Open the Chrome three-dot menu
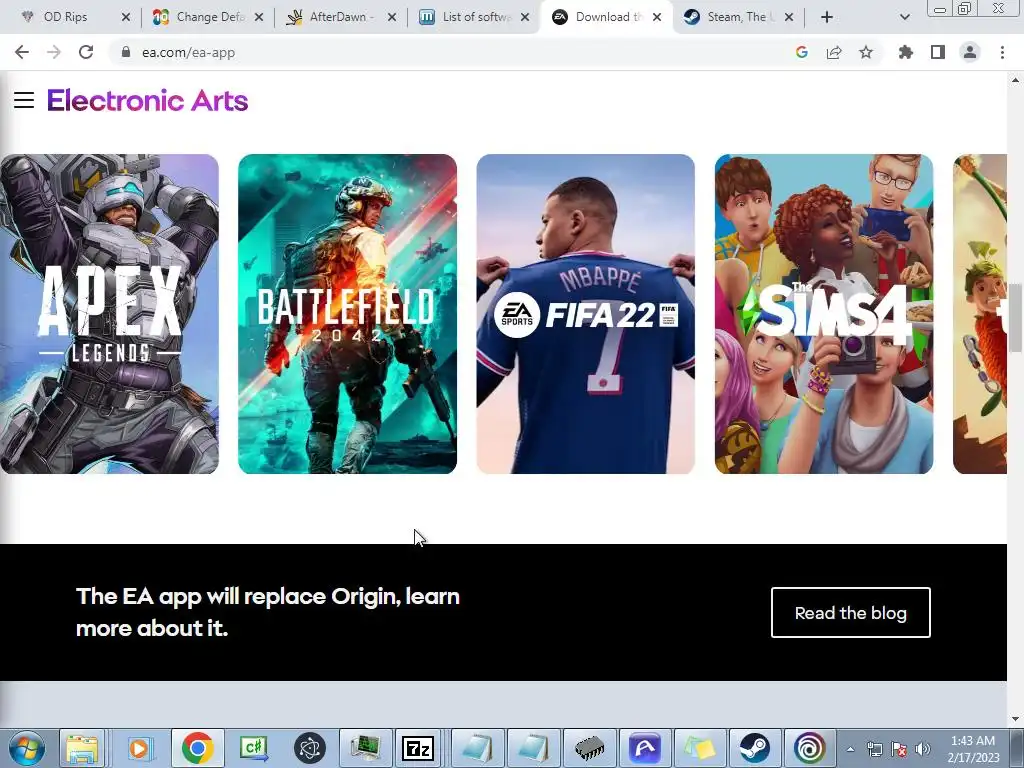 [1002, 52]
